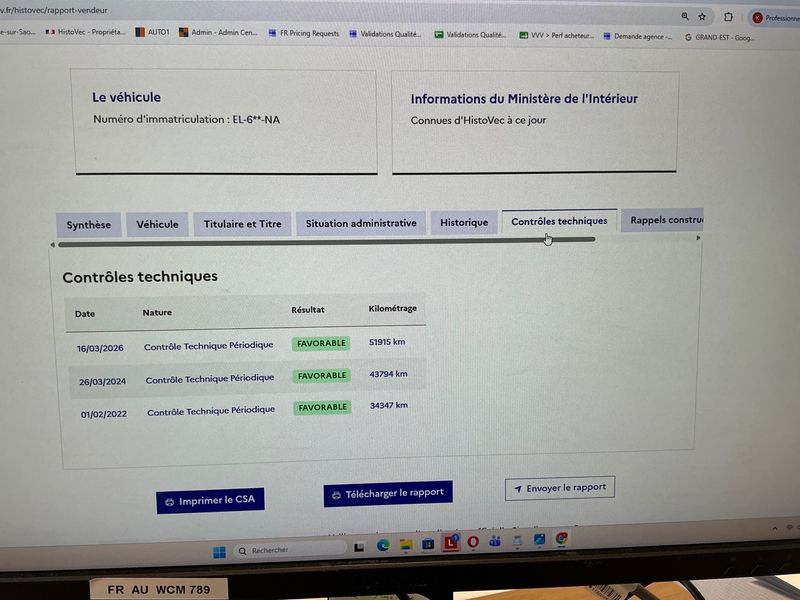Click the date 01/02/2022

104,414
